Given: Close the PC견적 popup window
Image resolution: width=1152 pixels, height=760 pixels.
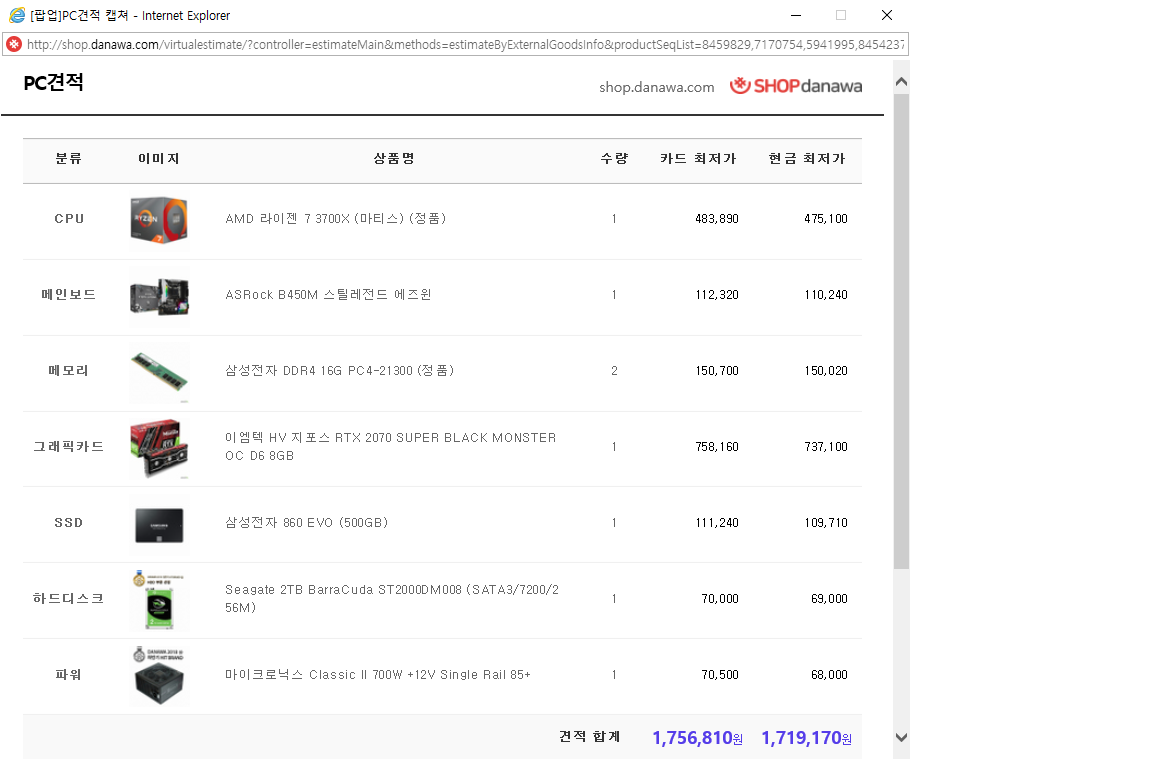Looking at the screenshot, I should point(887,15).
